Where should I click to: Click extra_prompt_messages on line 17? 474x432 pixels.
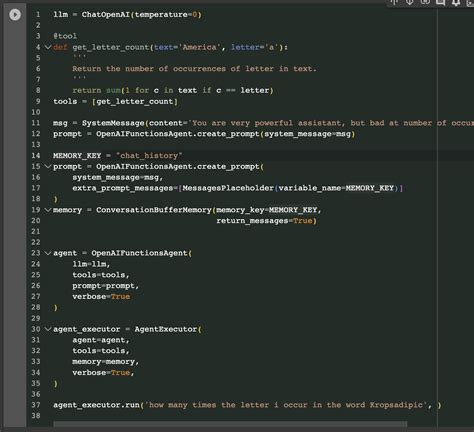tap(123, 188)
